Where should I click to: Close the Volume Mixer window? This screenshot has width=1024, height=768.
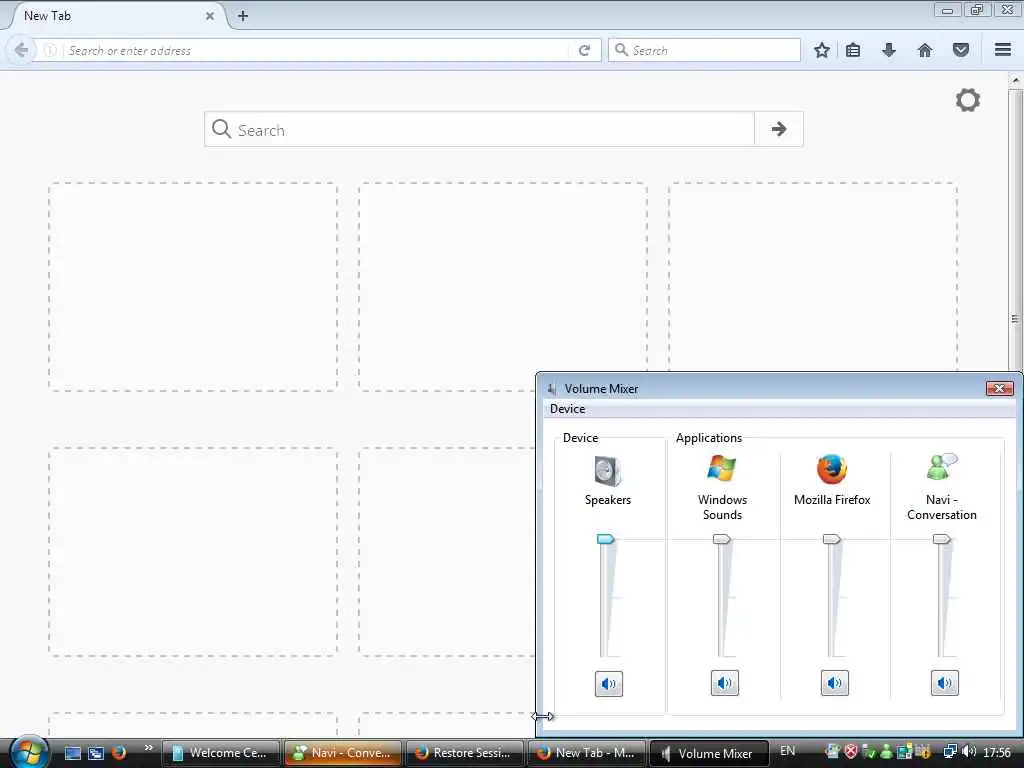pos(999,389)
